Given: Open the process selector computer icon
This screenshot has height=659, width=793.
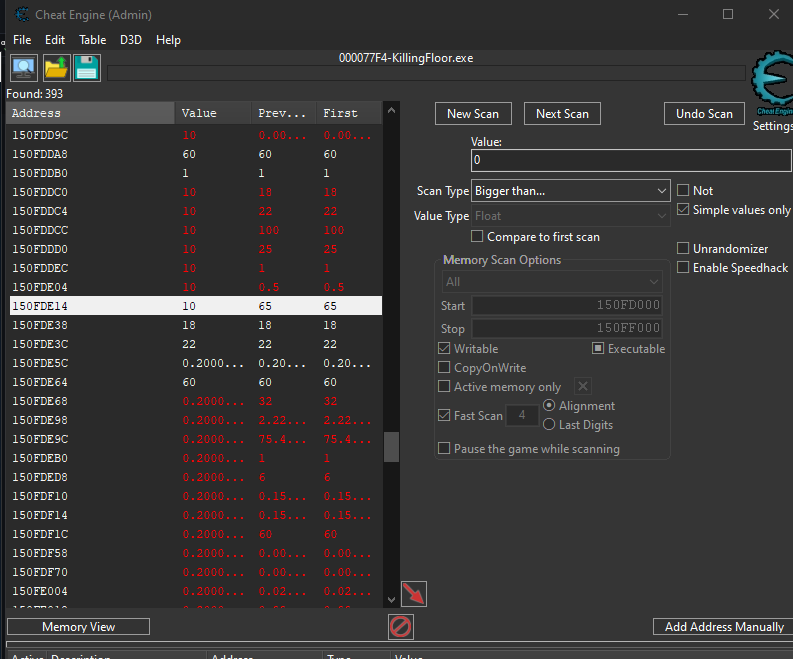Looking at the screenshot, I should tap(24, 68).
